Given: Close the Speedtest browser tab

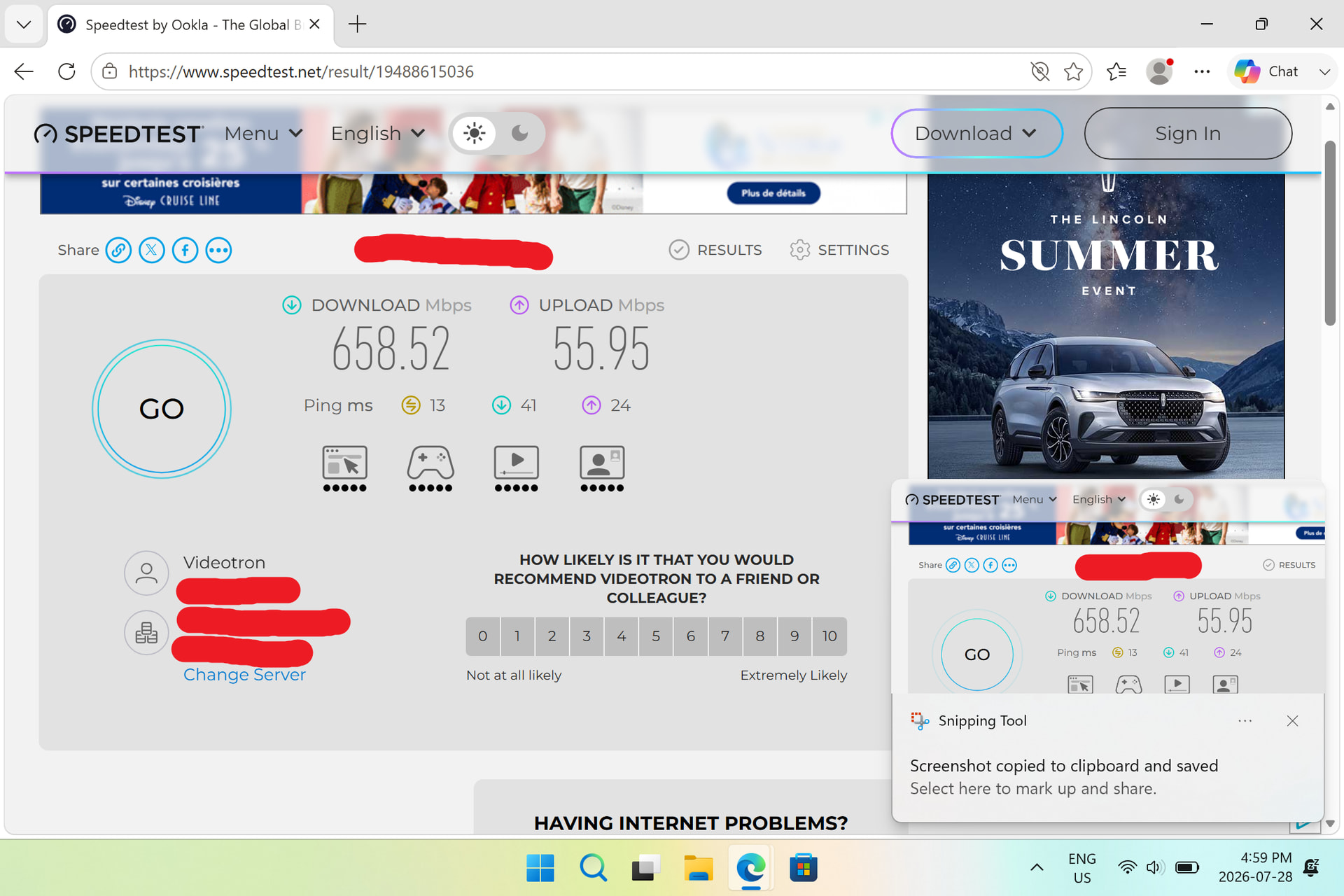Looking at the screenshot, I should pyautogui.click(x=315, y=24).
